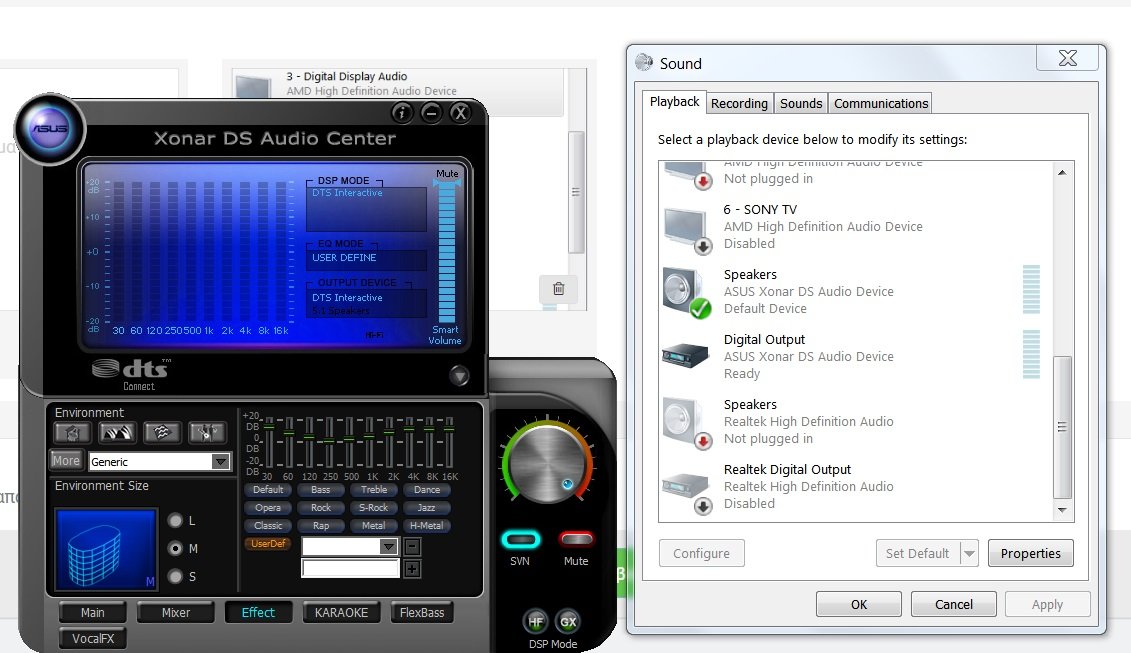Select the Bathroom environment icon

tap(72, 432)
